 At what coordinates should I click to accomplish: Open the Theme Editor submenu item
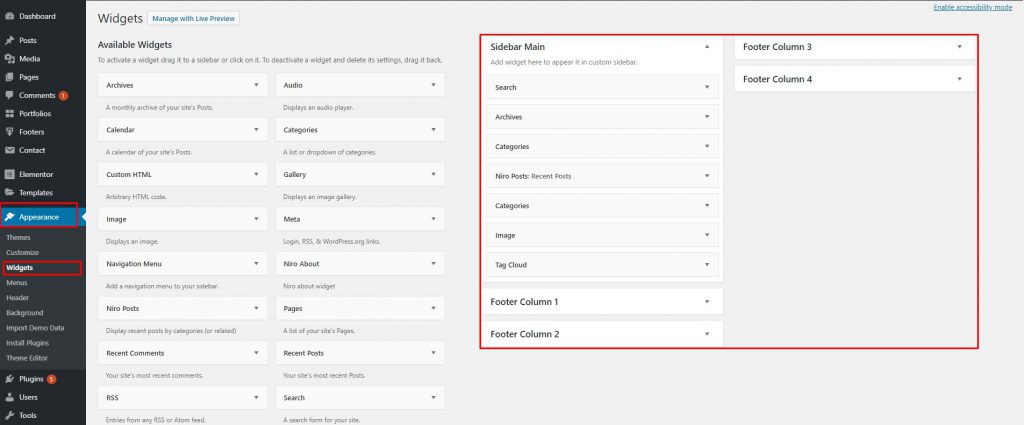pyautogui.click(x=27, y=358)
